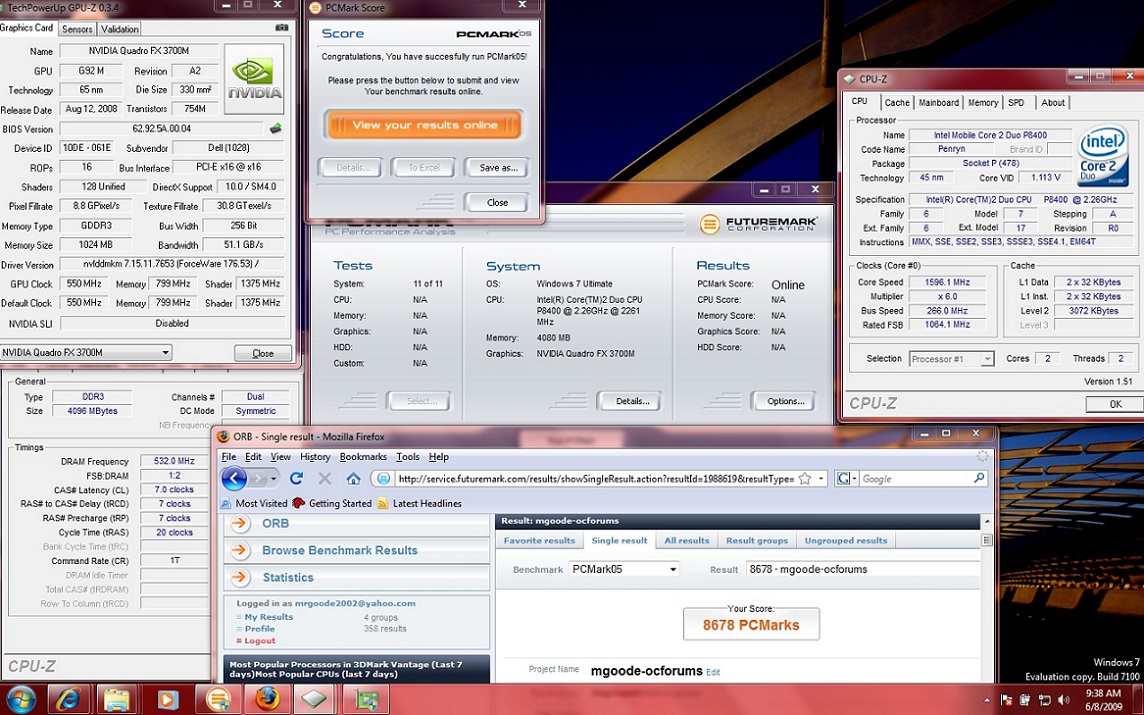Open Firefox History menu

[x=314, y=457]
